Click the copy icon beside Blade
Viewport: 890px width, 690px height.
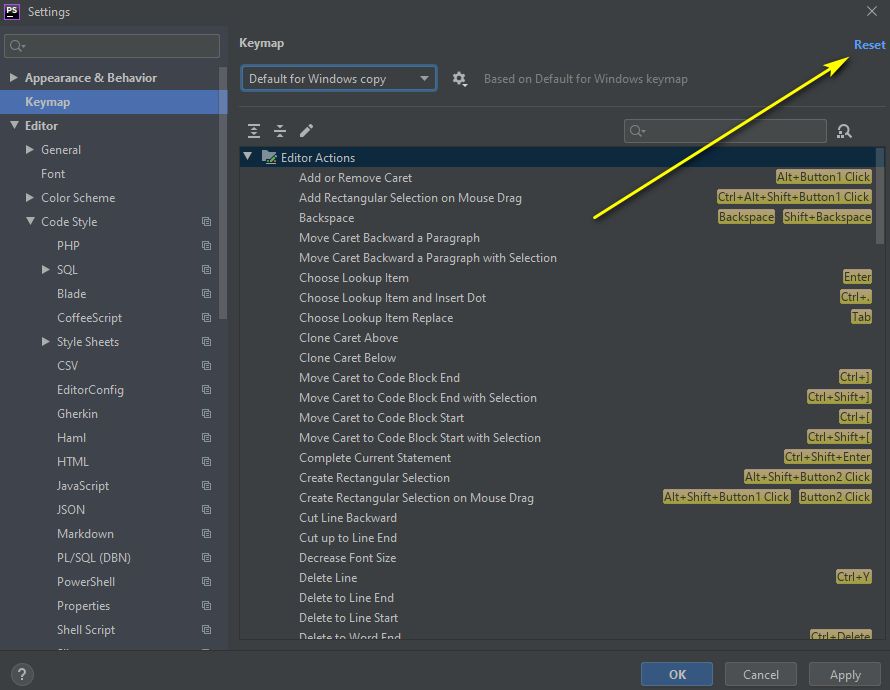[207, 294]
